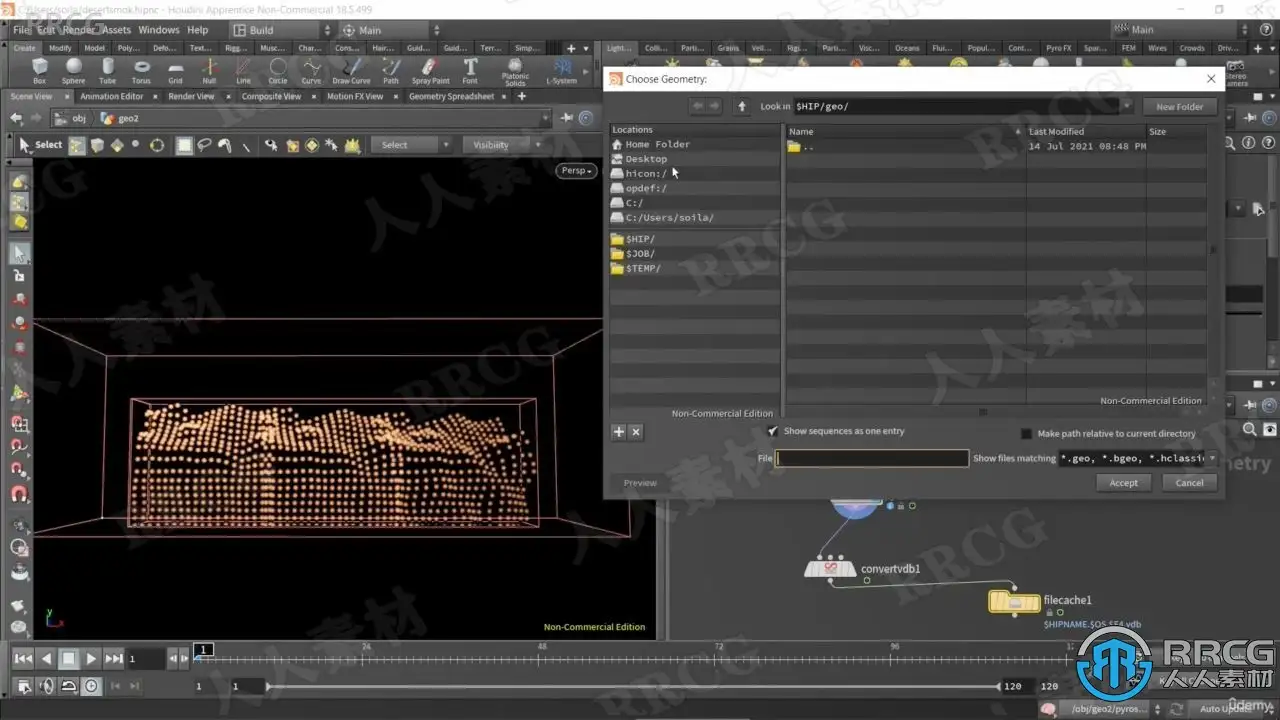Click the Accept button
Screen dimensions: 1280x720
[1123, 483]
